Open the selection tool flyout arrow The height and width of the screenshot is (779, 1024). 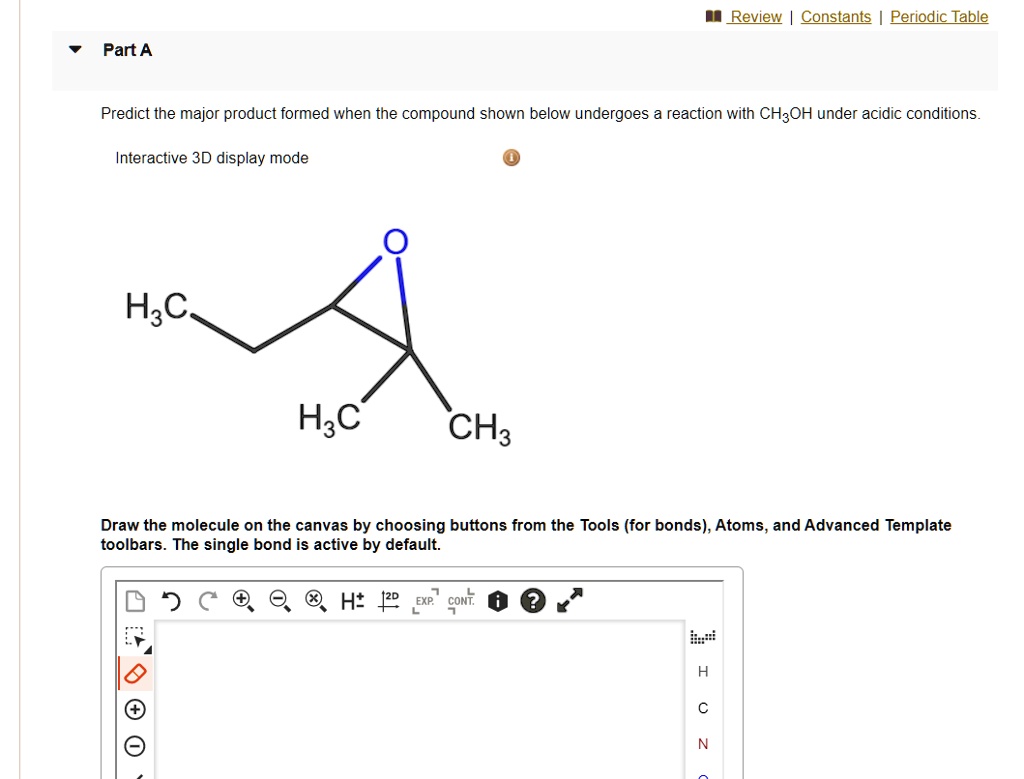pyautogui.click(x=148, y=650)
